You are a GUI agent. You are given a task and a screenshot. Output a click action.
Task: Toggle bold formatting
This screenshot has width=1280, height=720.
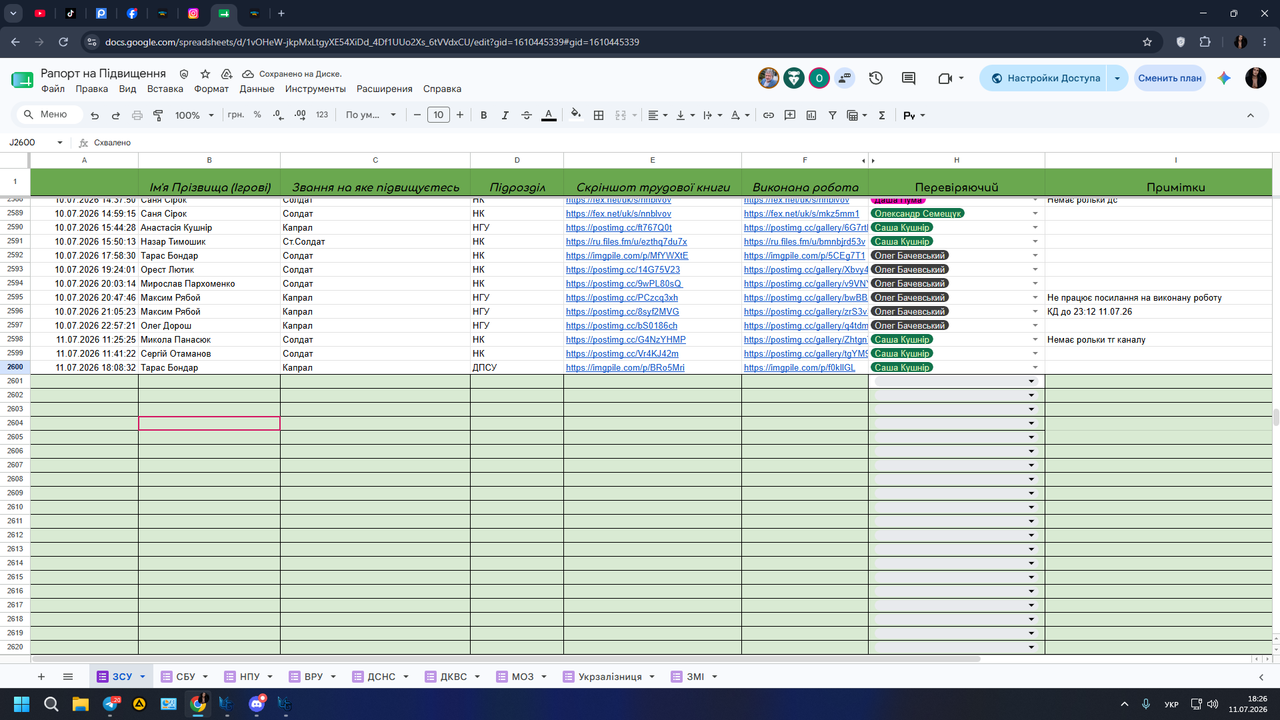[484, 115]
